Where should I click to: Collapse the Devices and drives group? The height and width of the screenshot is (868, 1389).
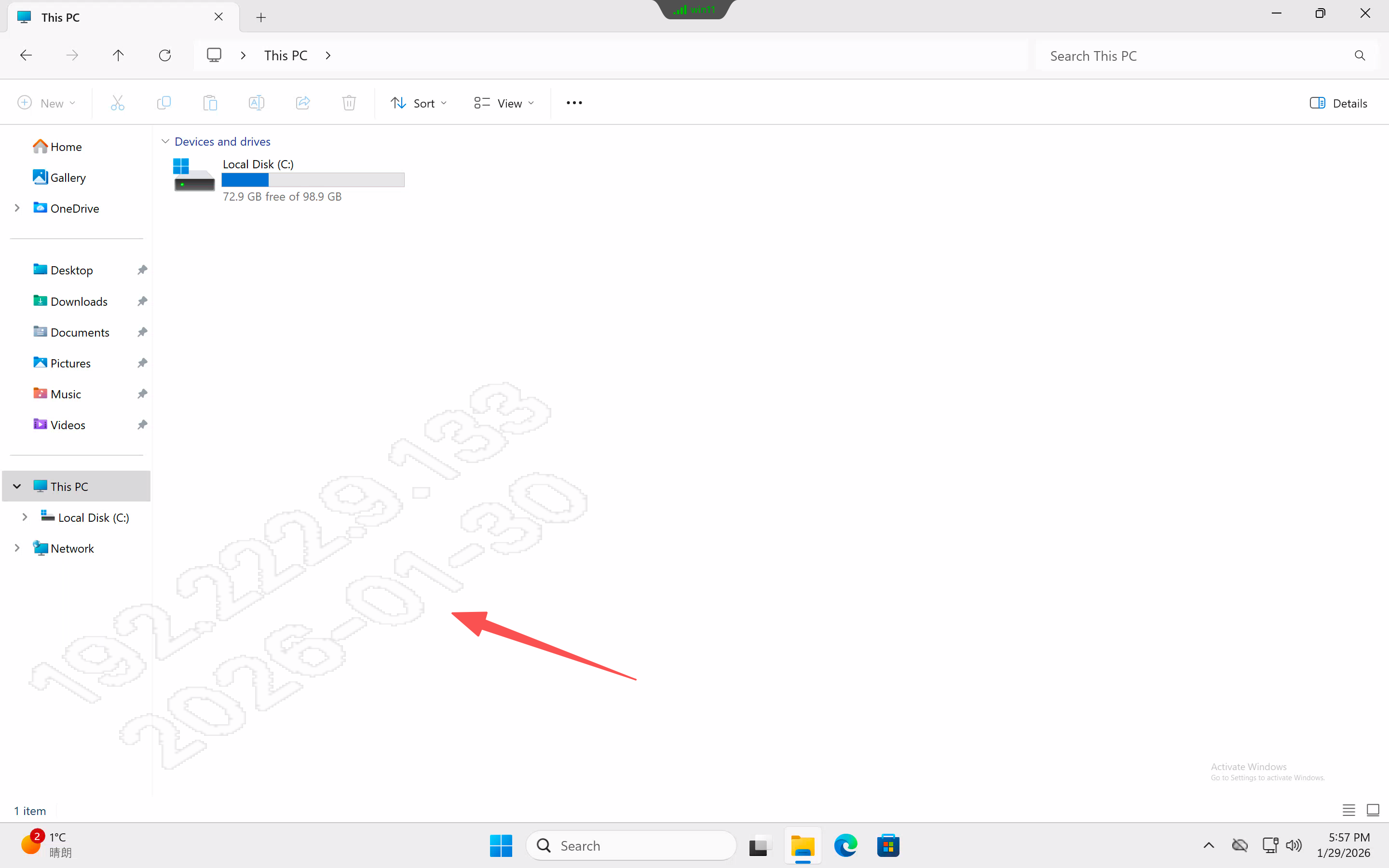(165, 141)
